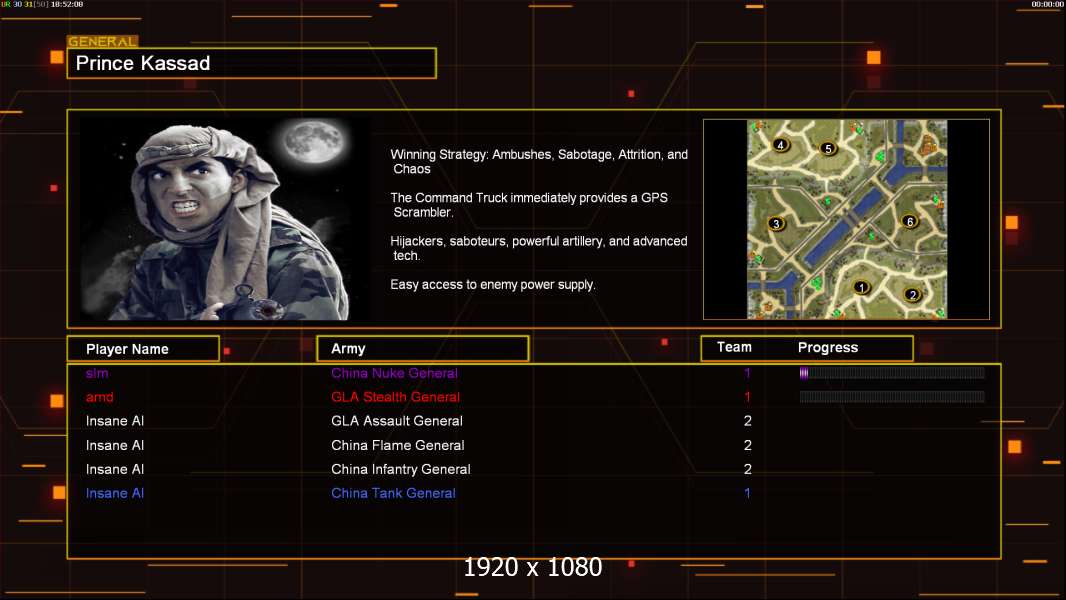Select start position marker 4 on the map
This screenshot has height=600, width=1066.
780,144
